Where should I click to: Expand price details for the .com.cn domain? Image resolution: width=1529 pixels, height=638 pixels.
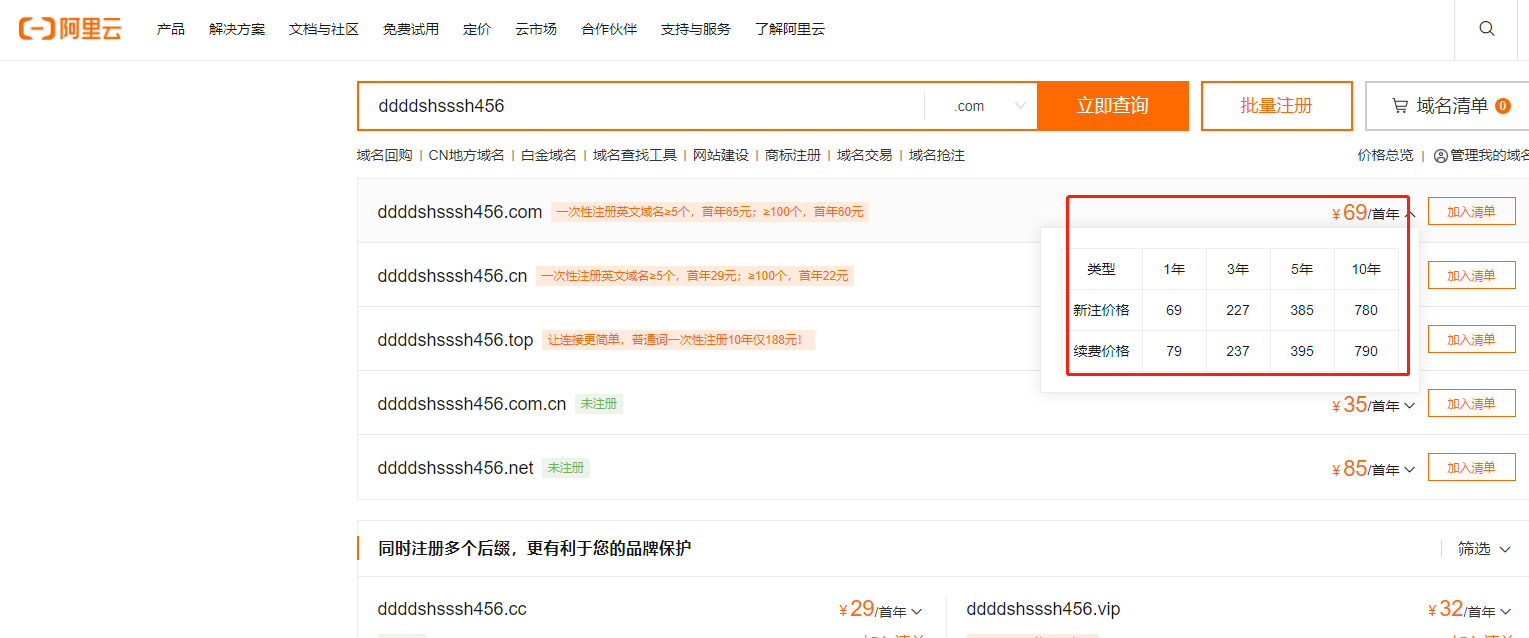(x=1410, y=405)
